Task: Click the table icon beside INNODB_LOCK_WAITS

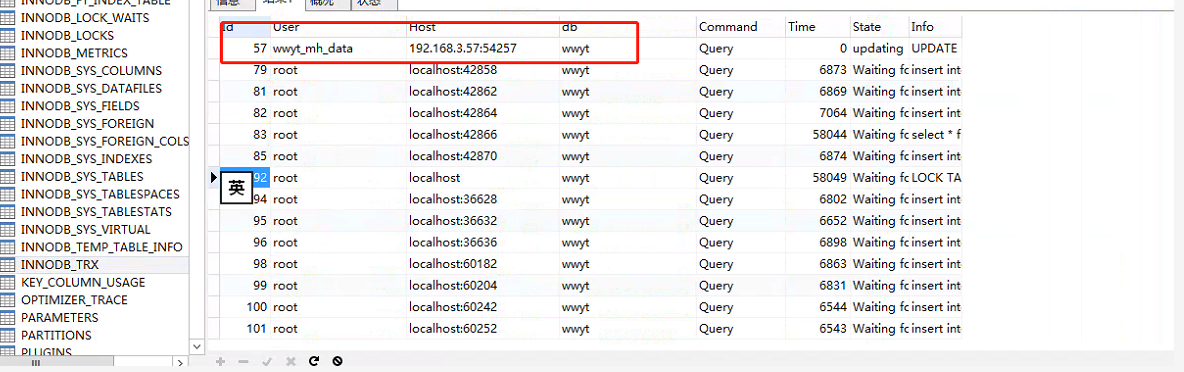Action: [x=8, y=18]
